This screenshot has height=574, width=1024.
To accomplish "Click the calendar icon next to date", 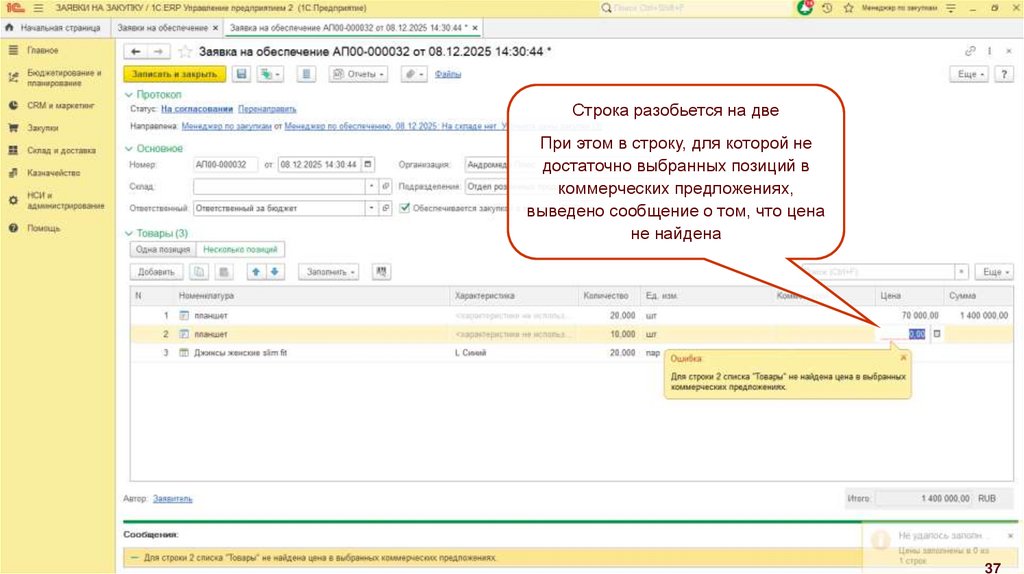I will (x=369, y=164).
